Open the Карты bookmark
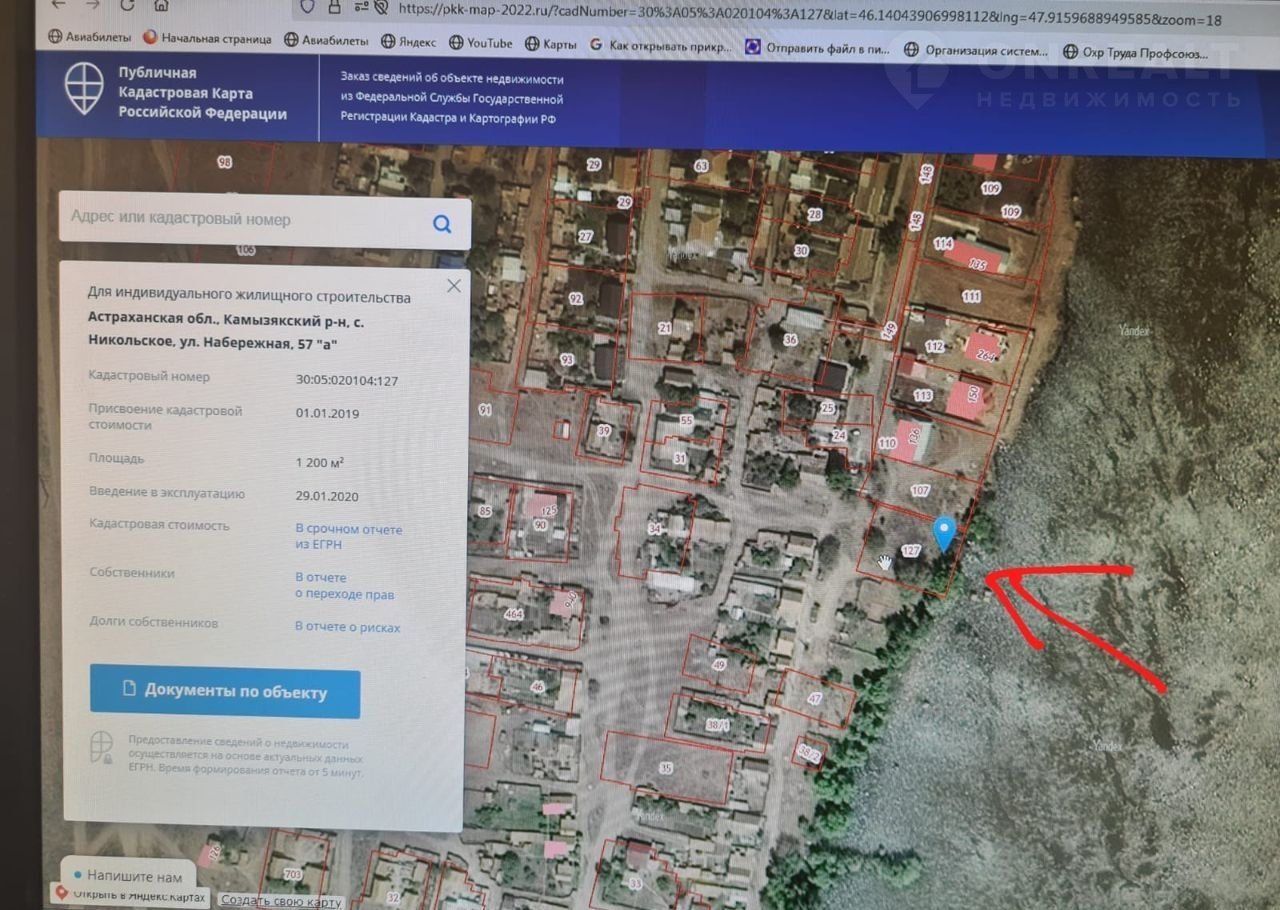Screen dimensions: 1280x910 tap(550, 44)
